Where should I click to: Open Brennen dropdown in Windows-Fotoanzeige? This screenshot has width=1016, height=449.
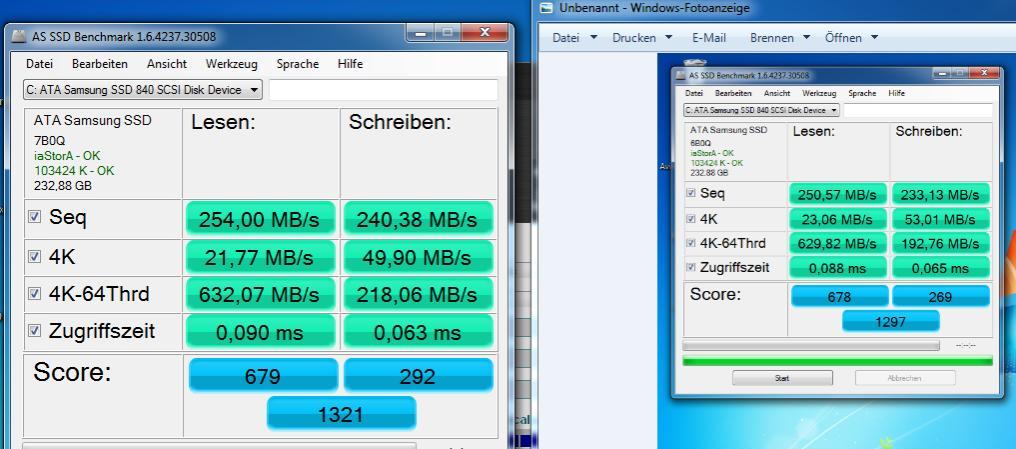780,38
